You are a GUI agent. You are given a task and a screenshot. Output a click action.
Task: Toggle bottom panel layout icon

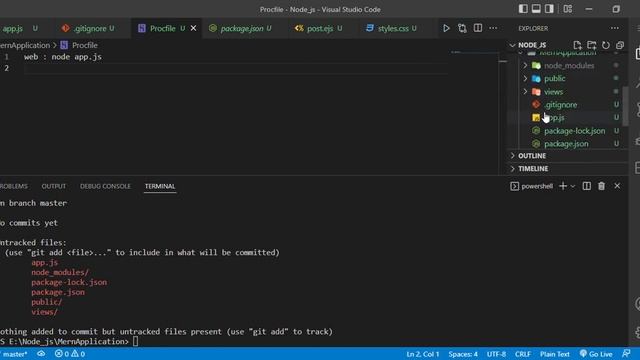pyautogui.click(x=536, y=9)
